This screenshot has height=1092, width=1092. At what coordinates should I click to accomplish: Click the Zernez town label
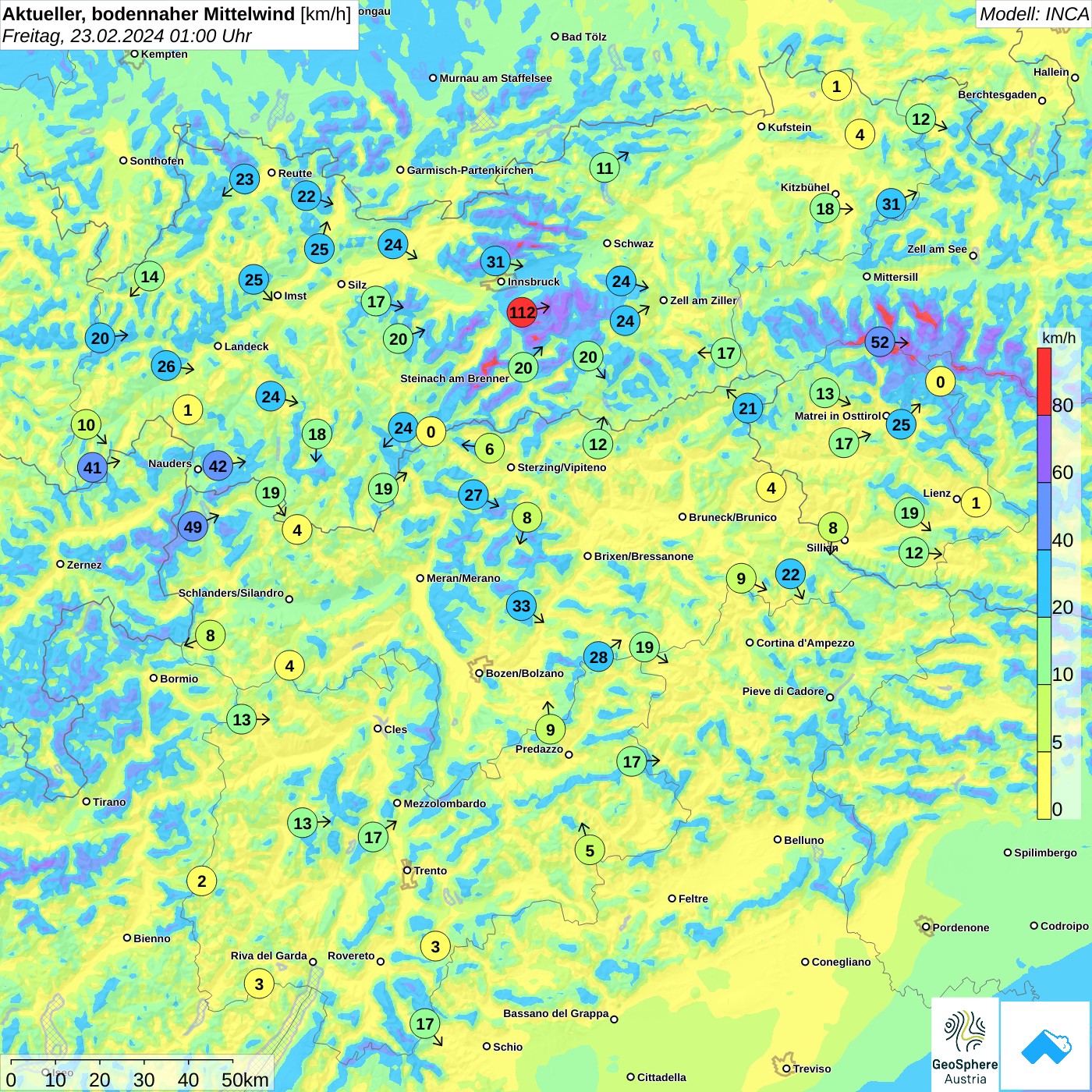coord(84,565)
